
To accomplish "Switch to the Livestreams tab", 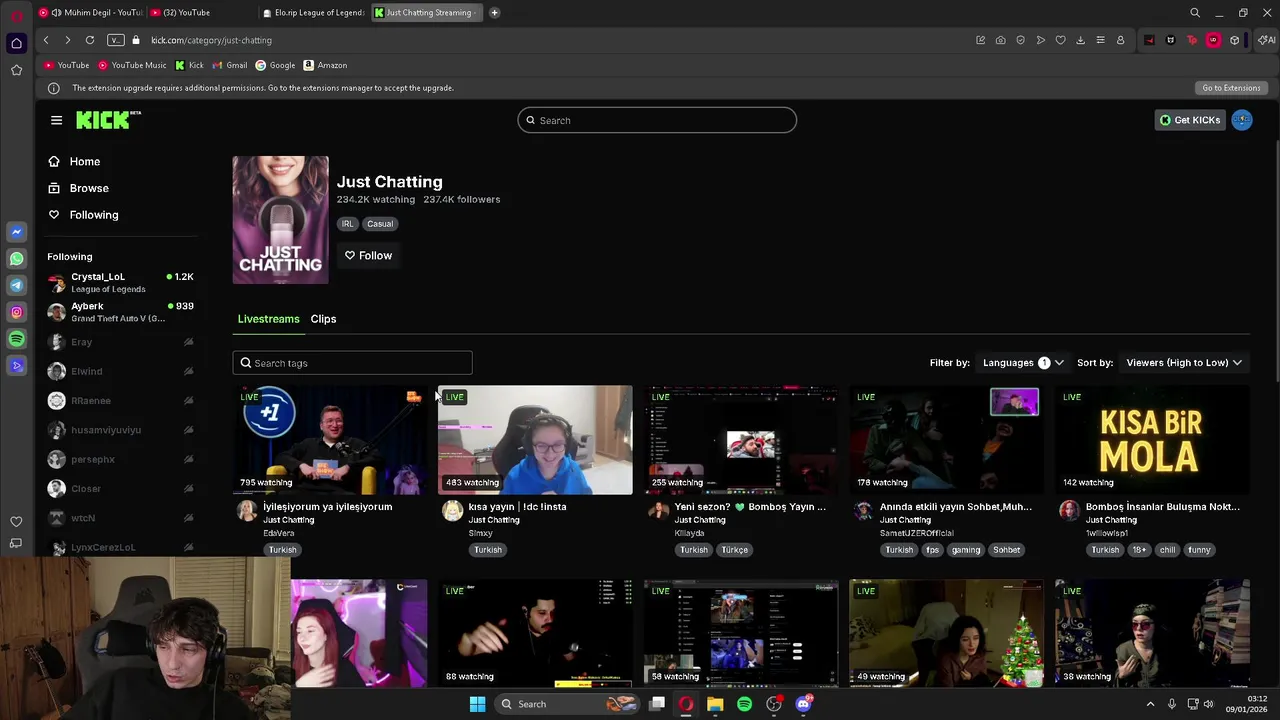I will (x=268, y=319).
